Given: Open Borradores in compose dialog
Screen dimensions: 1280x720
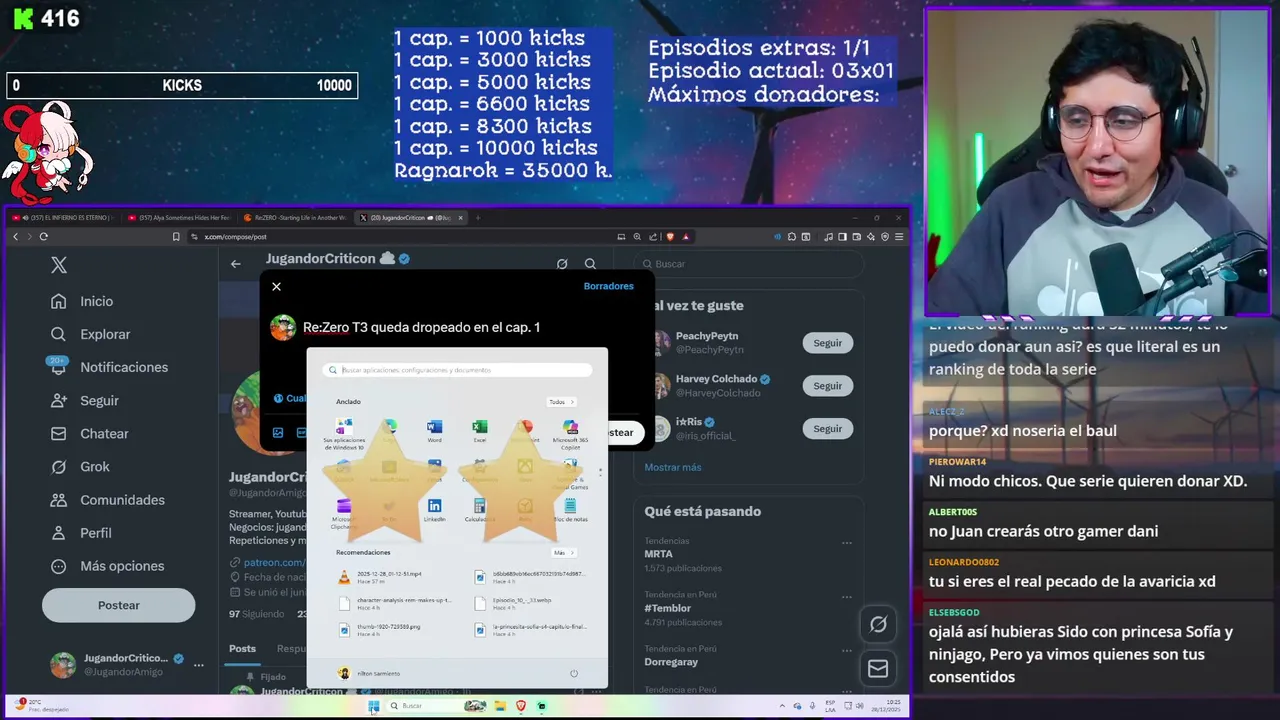Looking at the screenshot, I should pyautogui.click(x=609, y=286).
